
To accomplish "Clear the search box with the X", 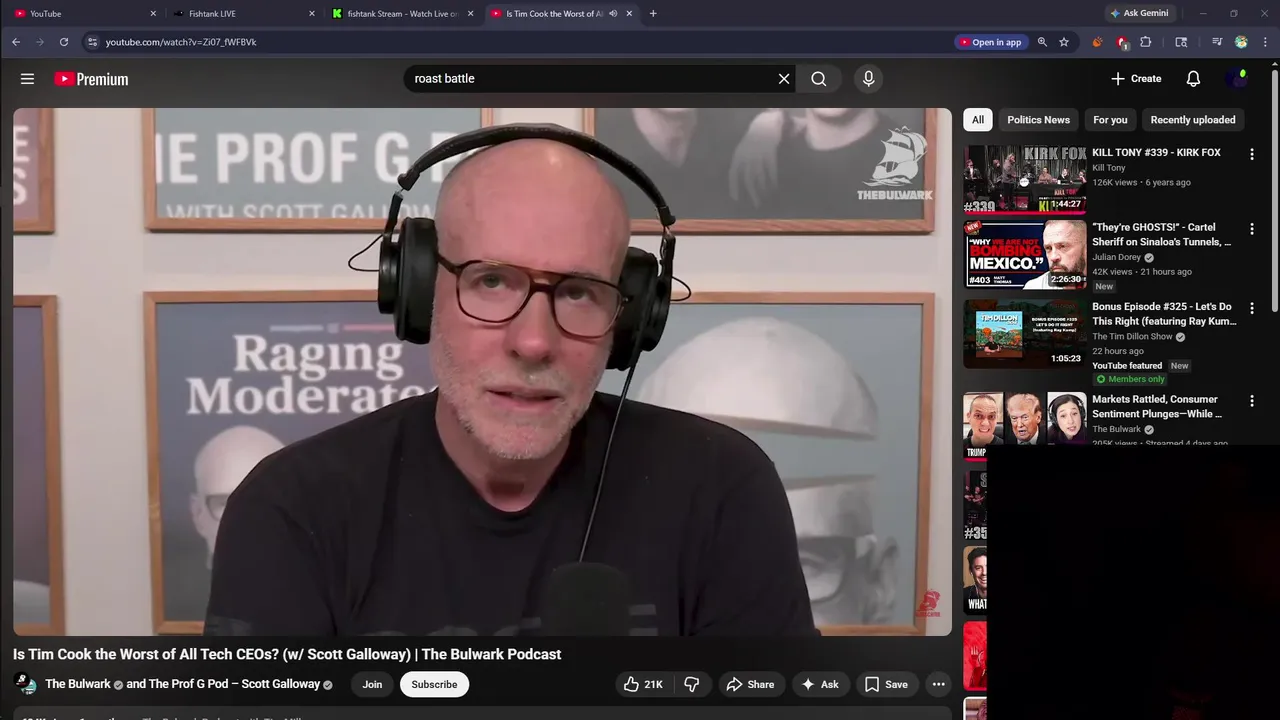I will click(784, 79).
